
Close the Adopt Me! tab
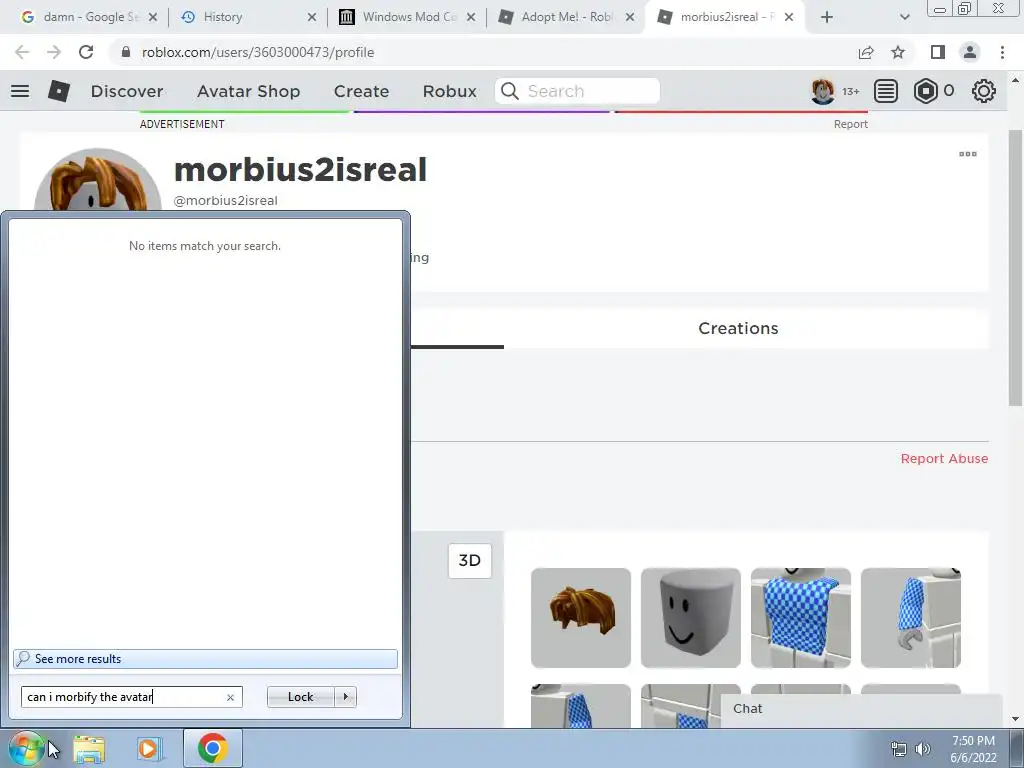[630, 17]
